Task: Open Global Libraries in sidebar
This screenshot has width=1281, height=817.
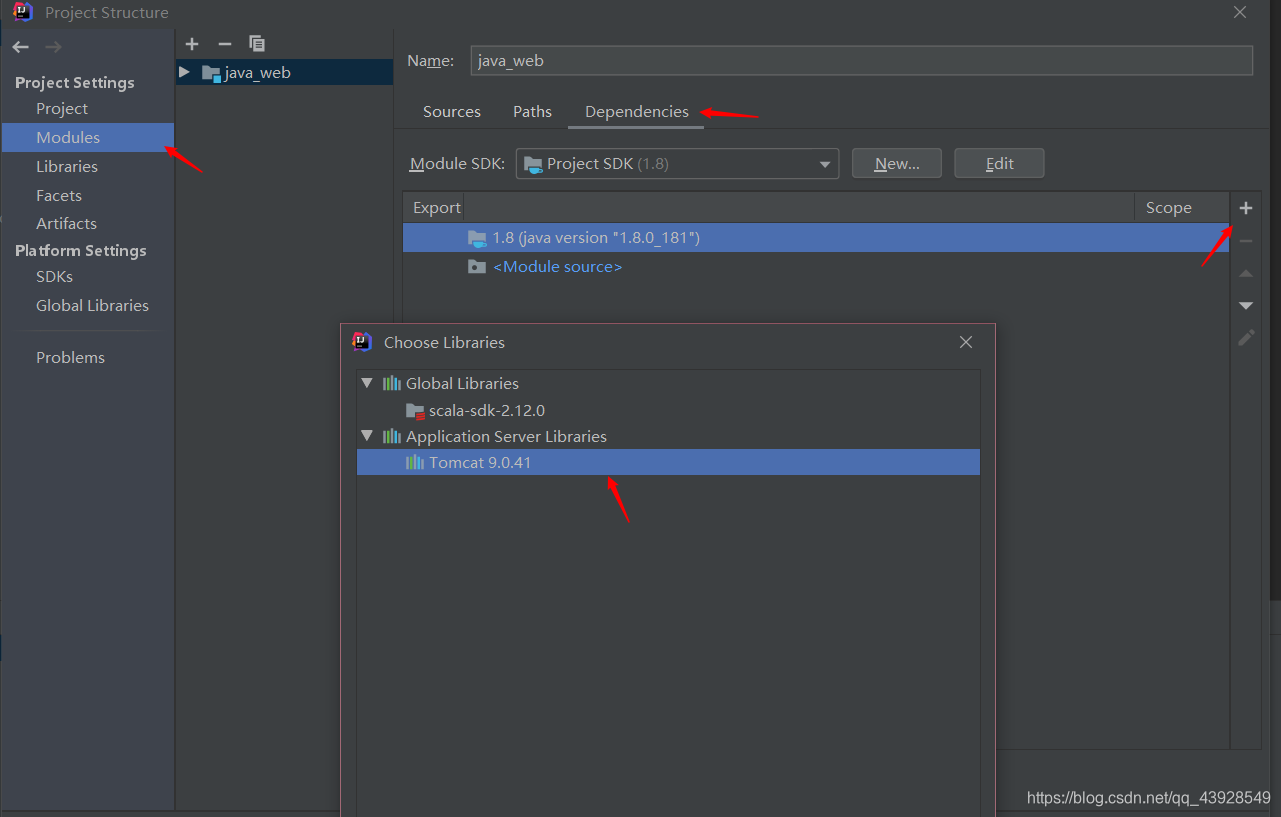Action: pyautogui.click(x=92, y=306)
